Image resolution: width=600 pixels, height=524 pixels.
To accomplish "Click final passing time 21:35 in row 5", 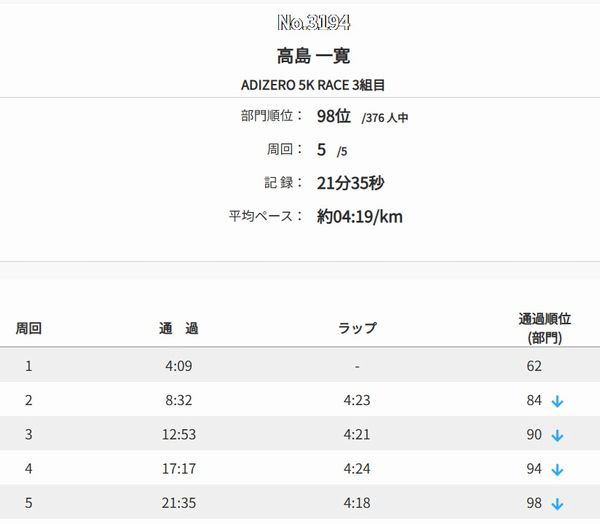I will (x=179, y=503).
